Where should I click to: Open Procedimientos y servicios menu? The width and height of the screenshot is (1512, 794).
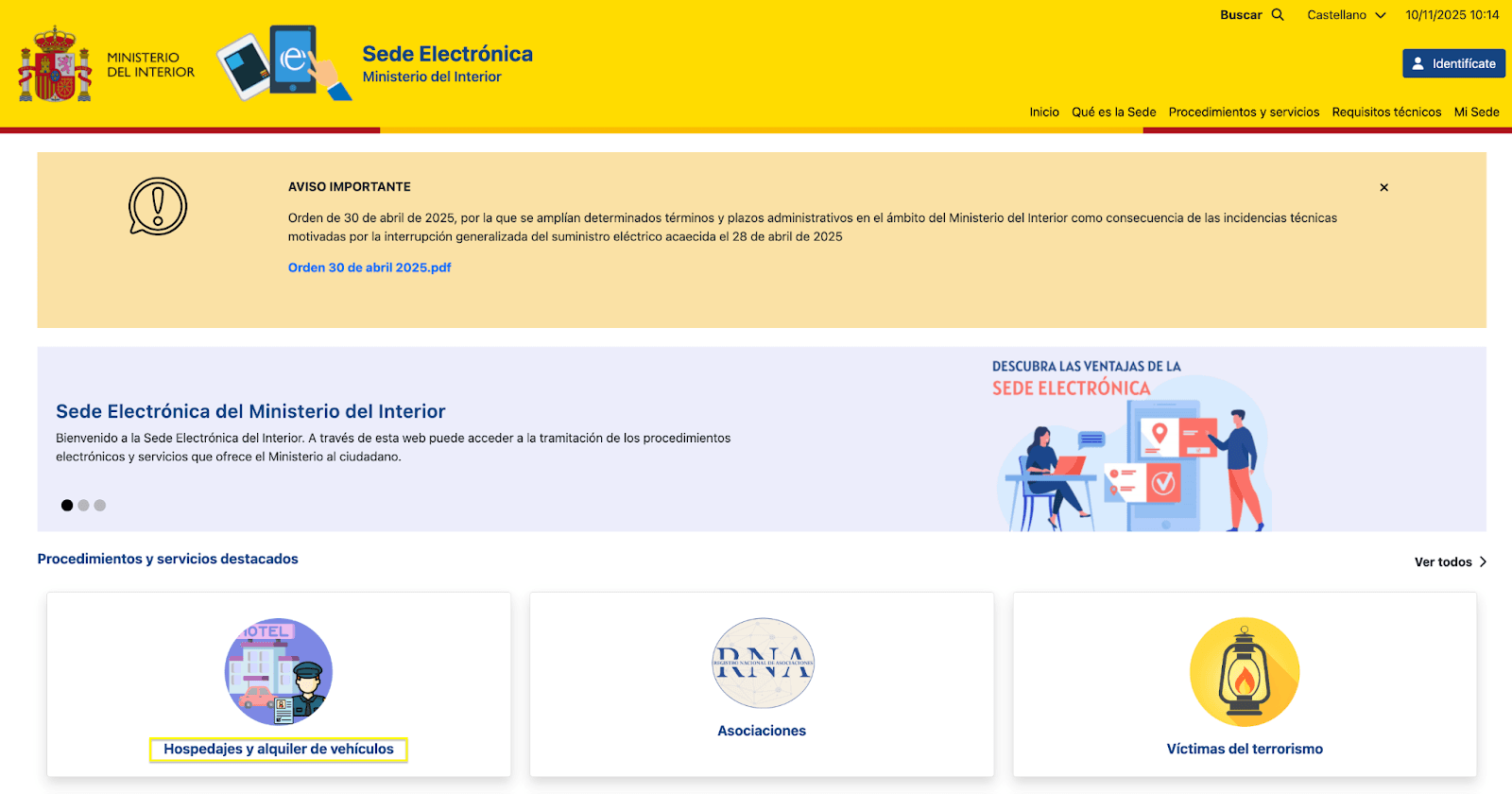[x=1244, y=112]
